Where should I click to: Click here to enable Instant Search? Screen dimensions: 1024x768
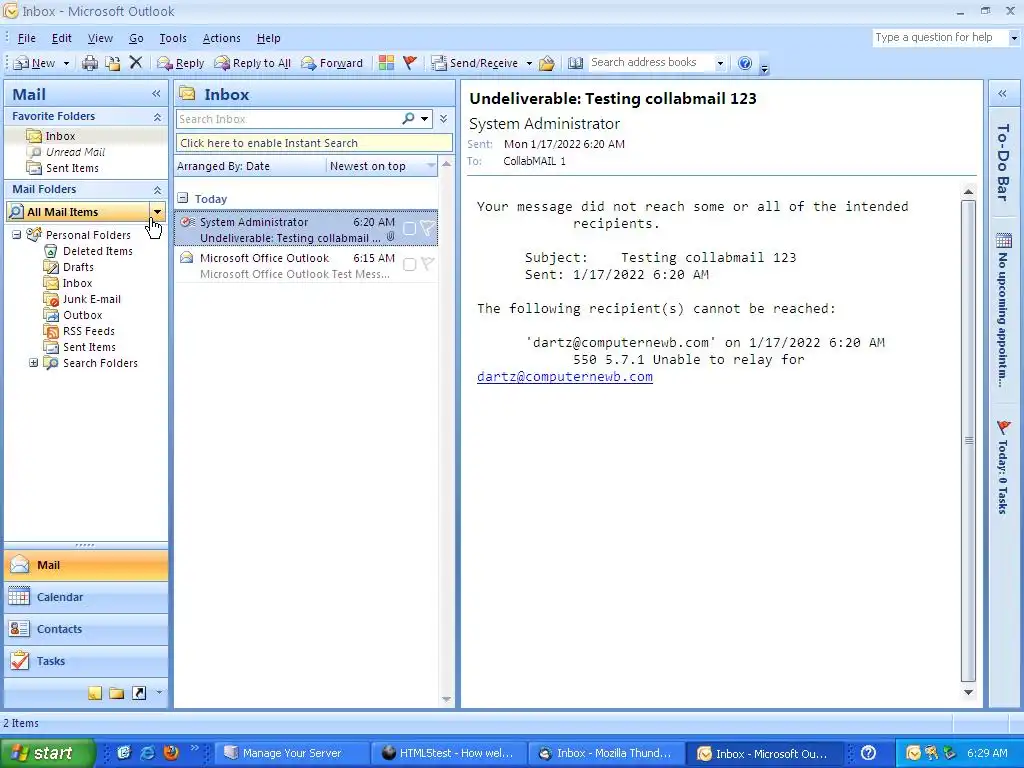tap(314, 142)
